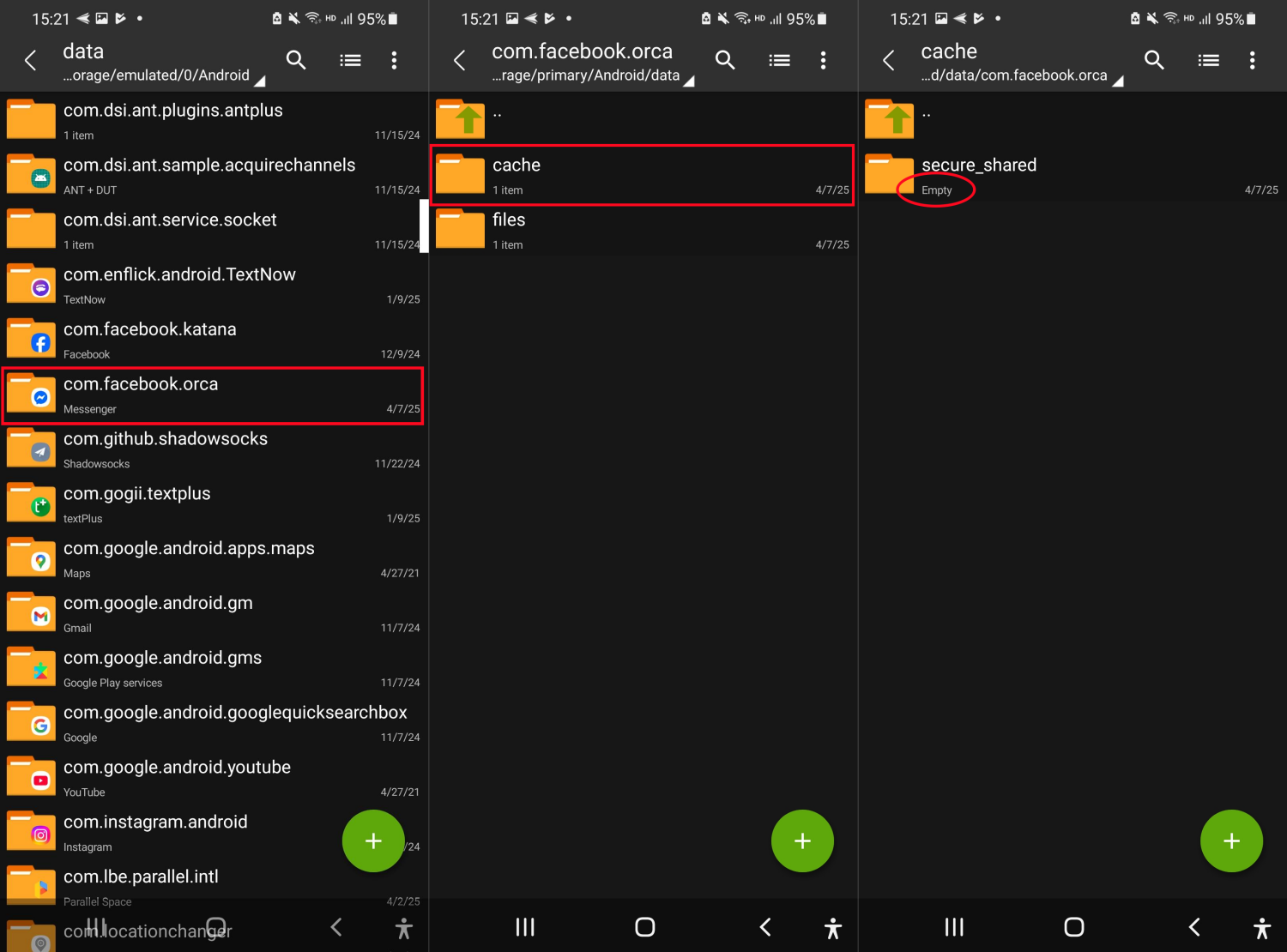This screenshot has width=1287, height=952.
Task: Select the 'Messenger' label text
Action: pos(90,409)
